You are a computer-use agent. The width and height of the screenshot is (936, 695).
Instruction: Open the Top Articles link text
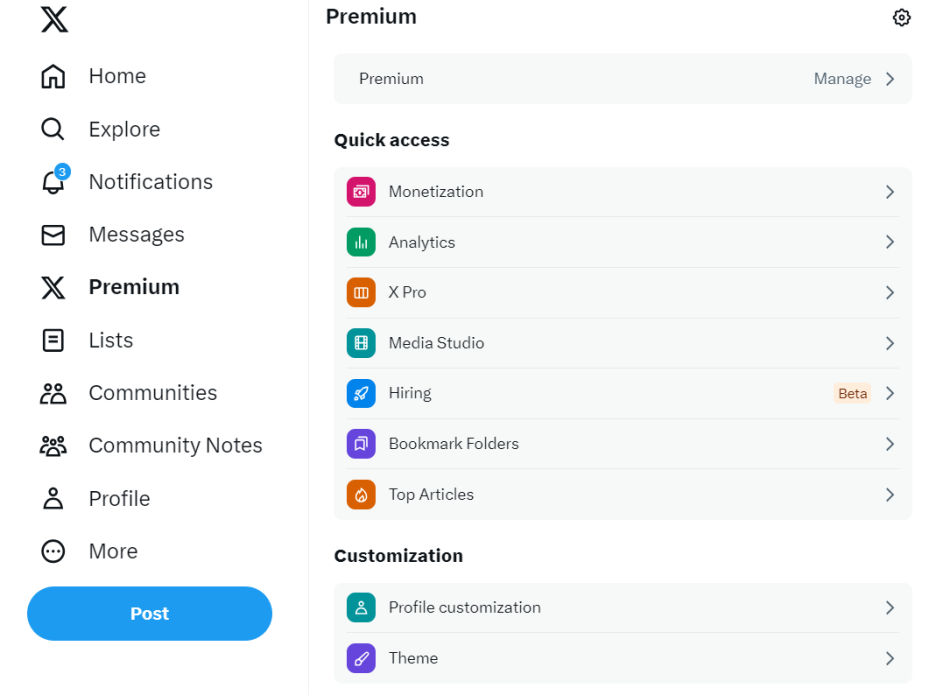coord(431,495)
